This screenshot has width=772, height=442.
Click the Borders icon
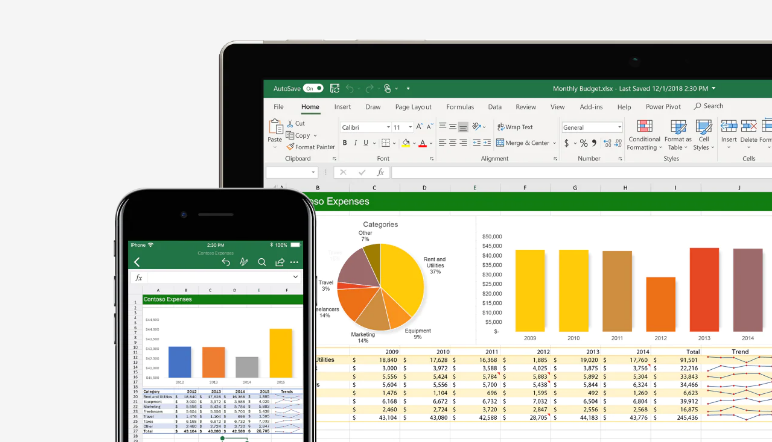point(386,143)
